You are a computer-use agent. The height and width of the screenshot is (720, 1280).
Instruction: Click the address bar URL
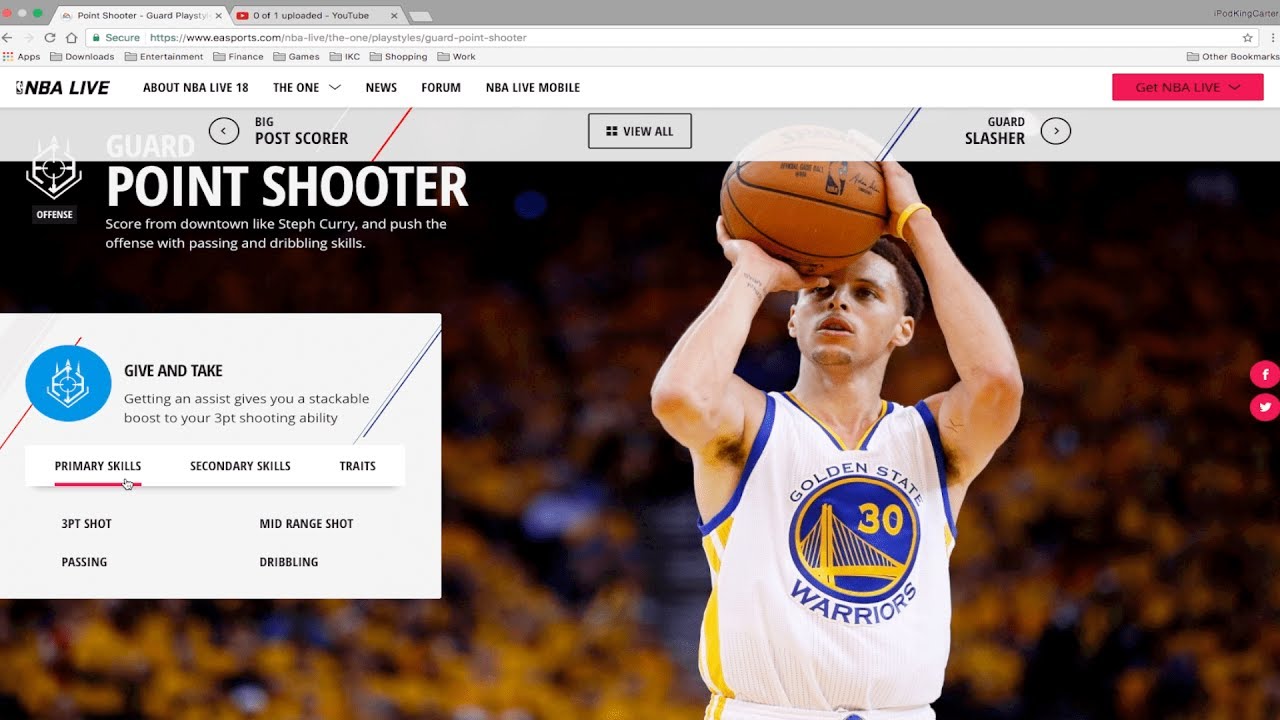click(x=338, y=37)
